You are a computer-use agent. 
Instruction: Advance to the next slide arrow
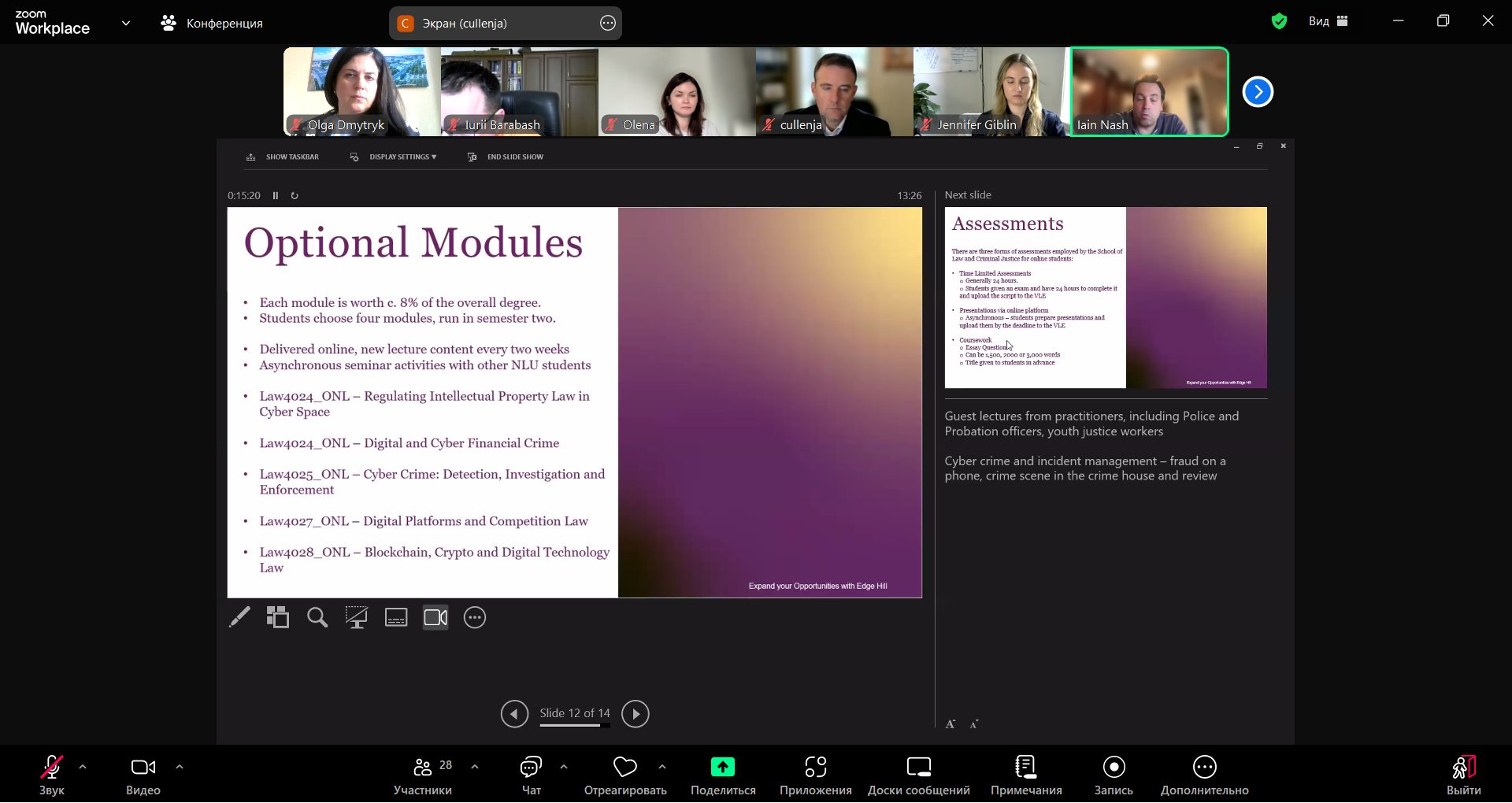pyautogui.click(x=636, y=714)
